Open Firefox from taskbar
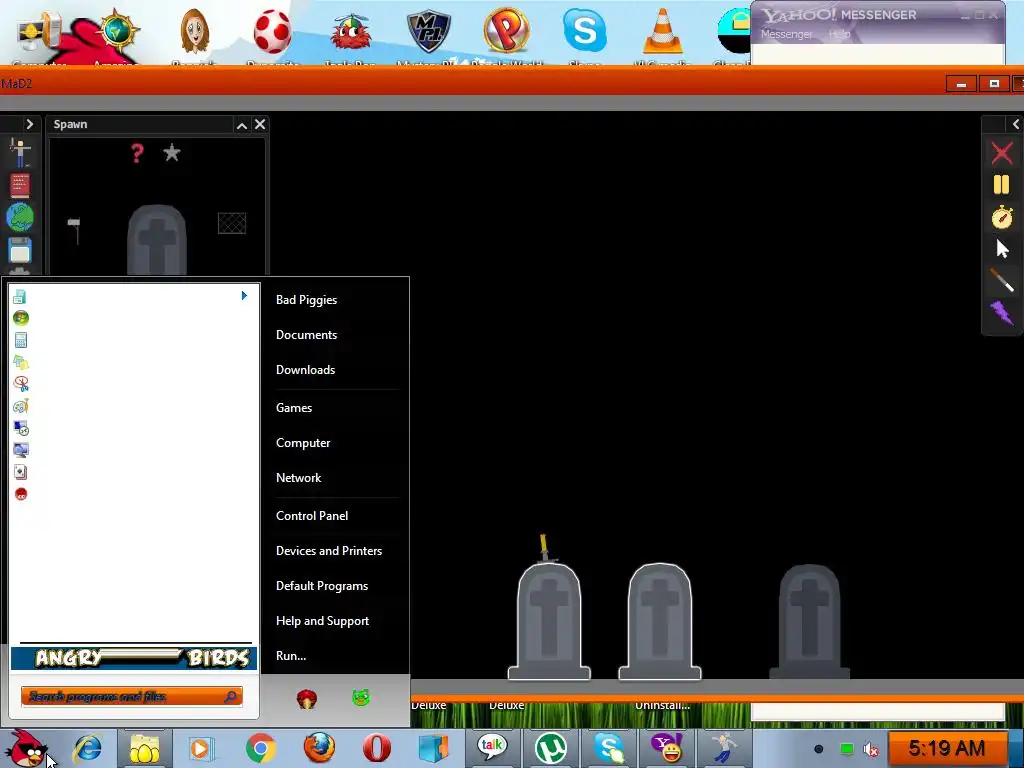This screenshot has height=768, width=1024. tap(319, 748)
